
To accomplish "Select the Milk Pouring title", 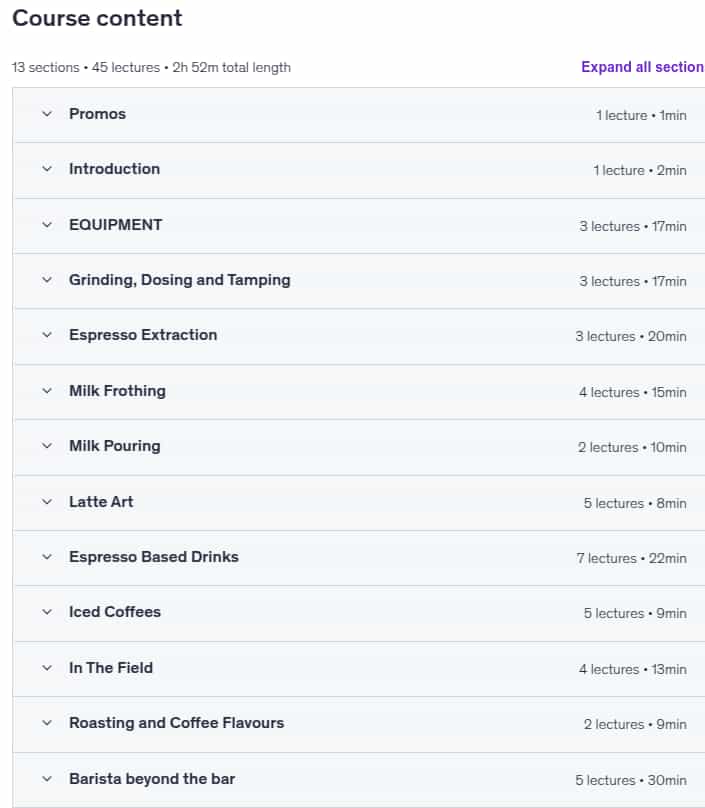I will pyautogui.click(x=115, y=446).
